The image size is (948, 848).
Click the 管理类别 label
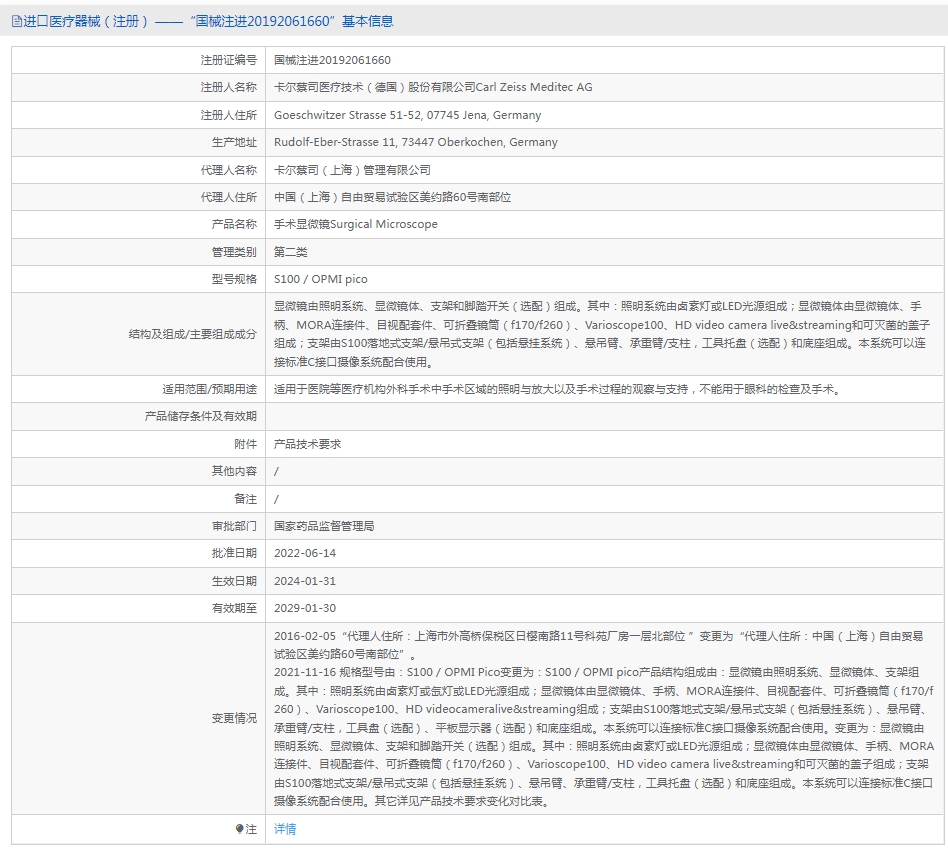pyautogui.click(x=234, y=252)
